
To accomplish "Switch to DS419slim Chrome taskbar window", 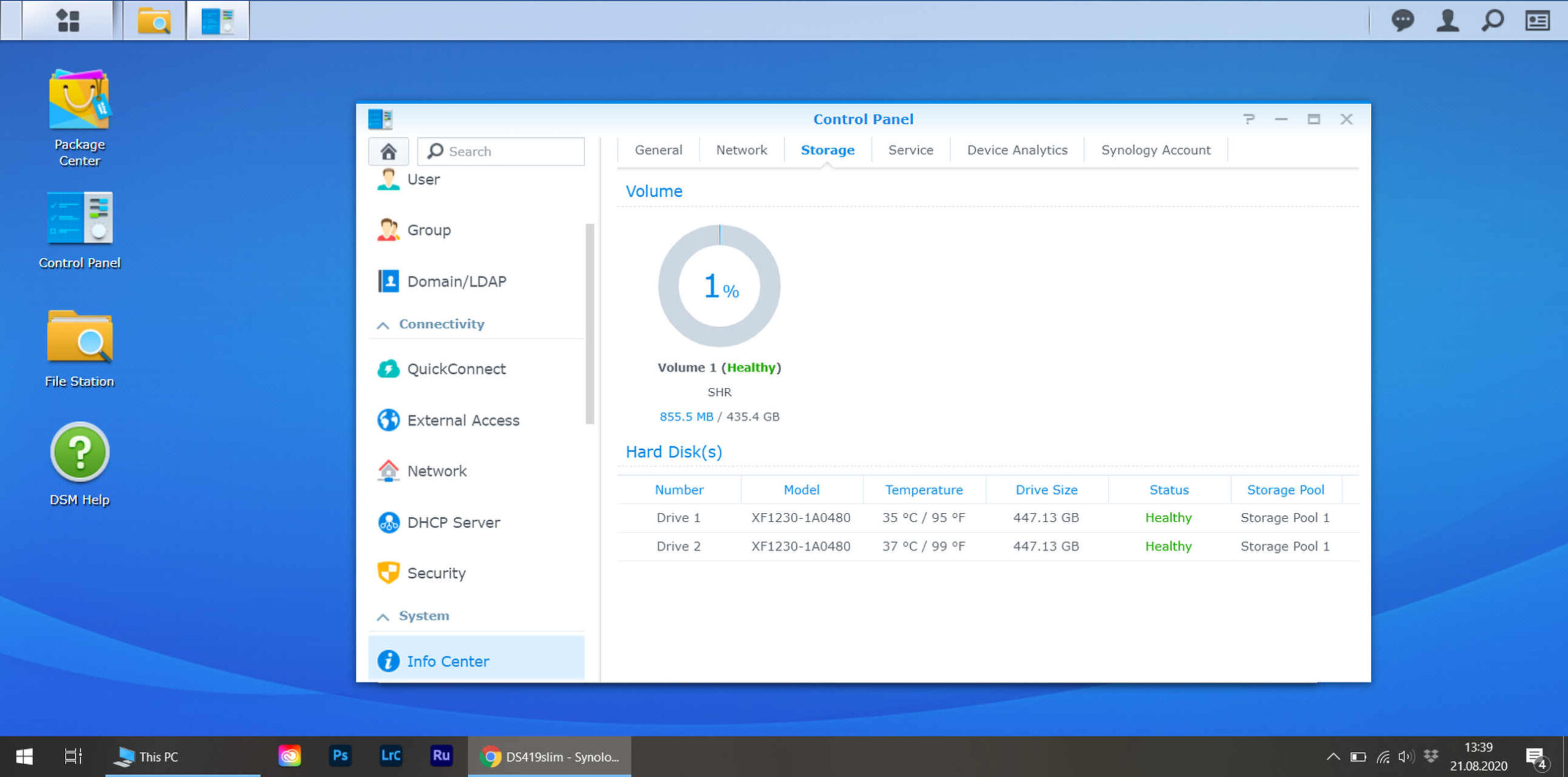I will click(549, 757).
